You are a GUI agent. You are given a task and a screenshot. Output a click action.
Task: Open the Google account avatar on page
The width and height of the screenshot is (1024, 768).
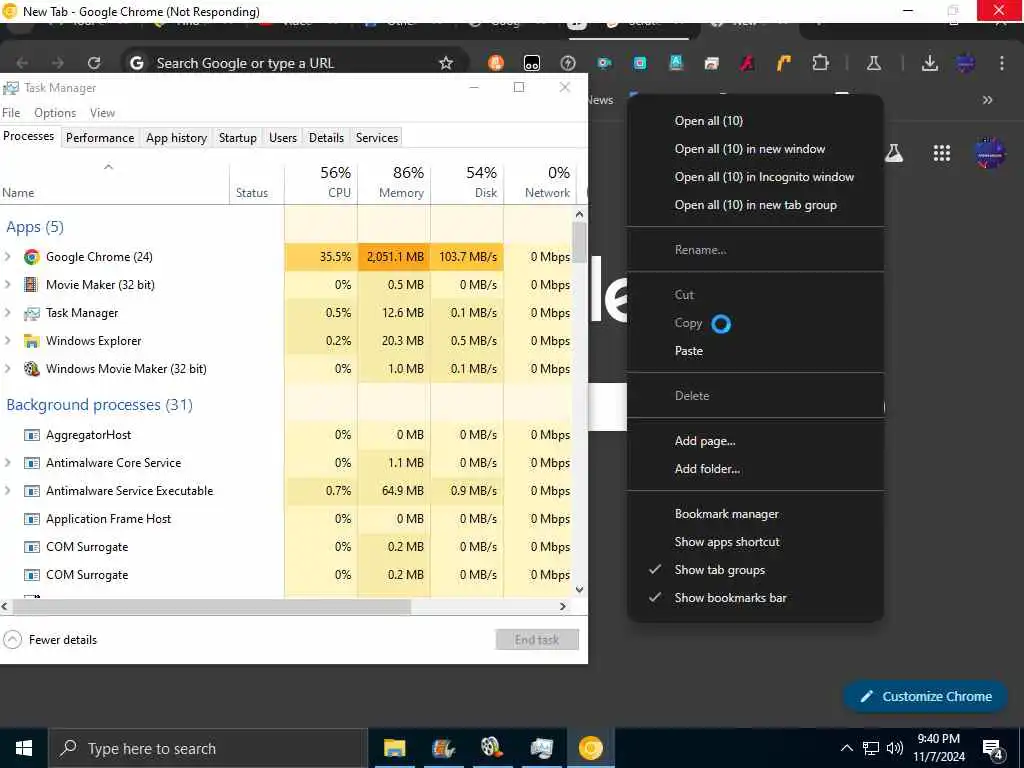pos(990,153)
